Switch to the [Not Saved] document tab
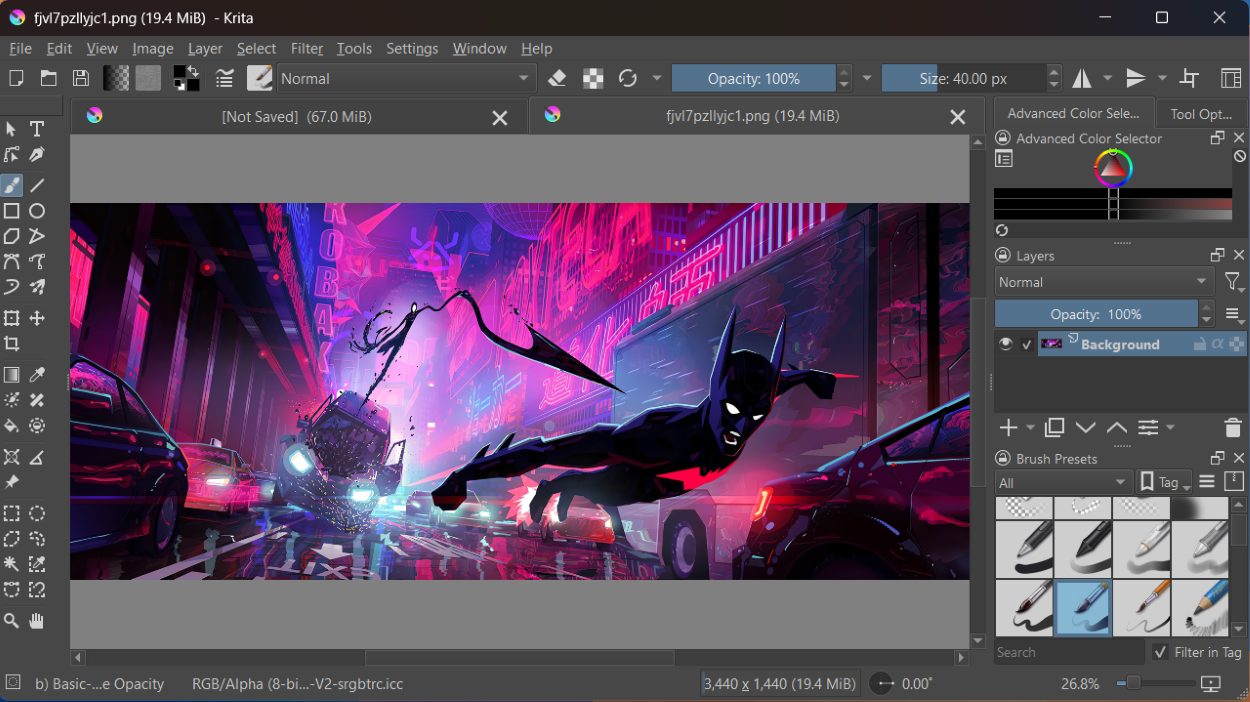This screenshot has height=702, width=1250. tap(295, 116)
